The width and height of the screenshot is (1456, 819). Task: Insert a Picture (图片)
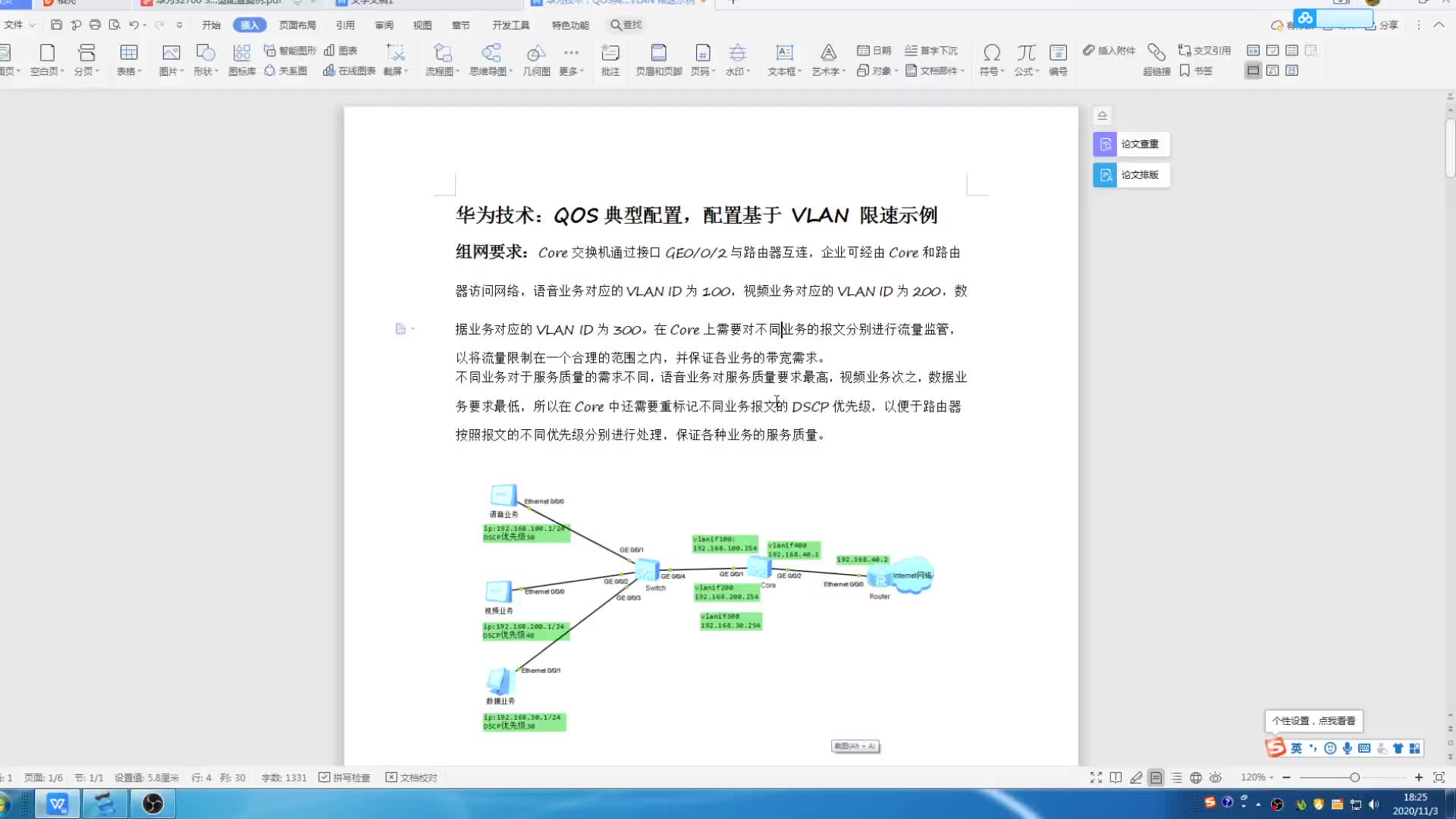(171, 60)
